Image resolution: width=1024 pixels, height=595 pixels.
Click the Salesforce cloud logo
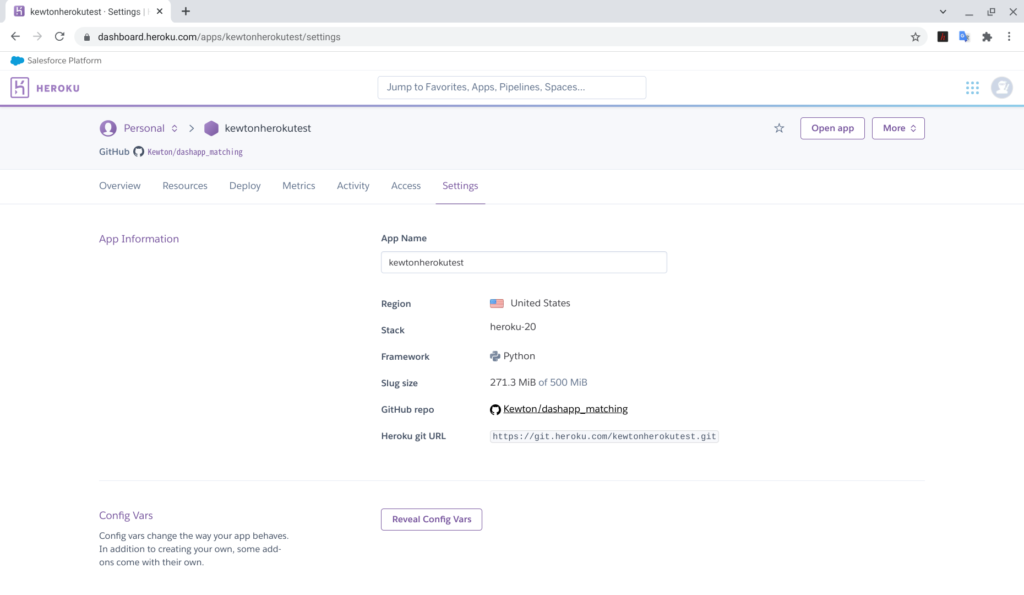17,60
